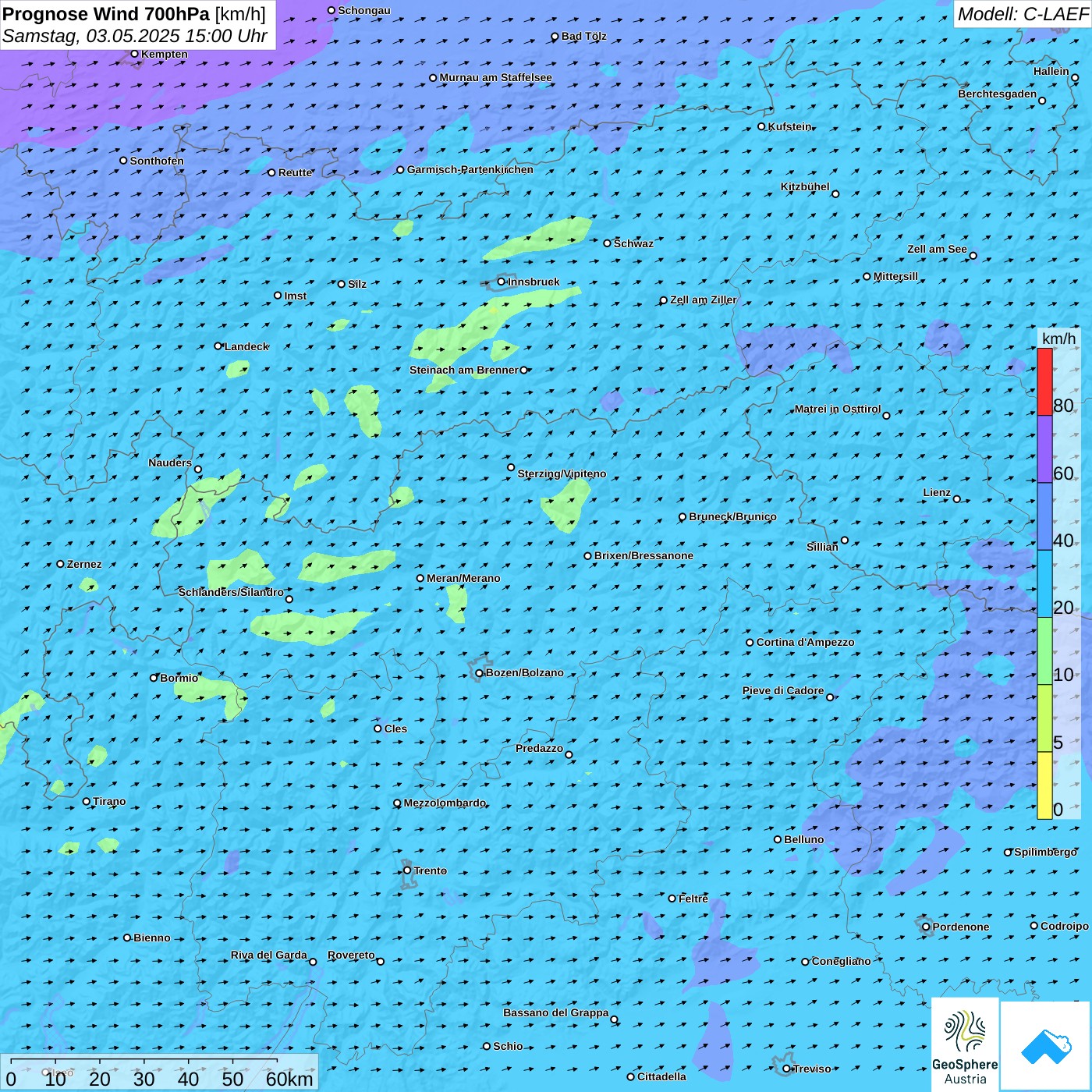Click the Bozen/Bolzano city marker
1092x1092 pixels.
pos(479,673)
